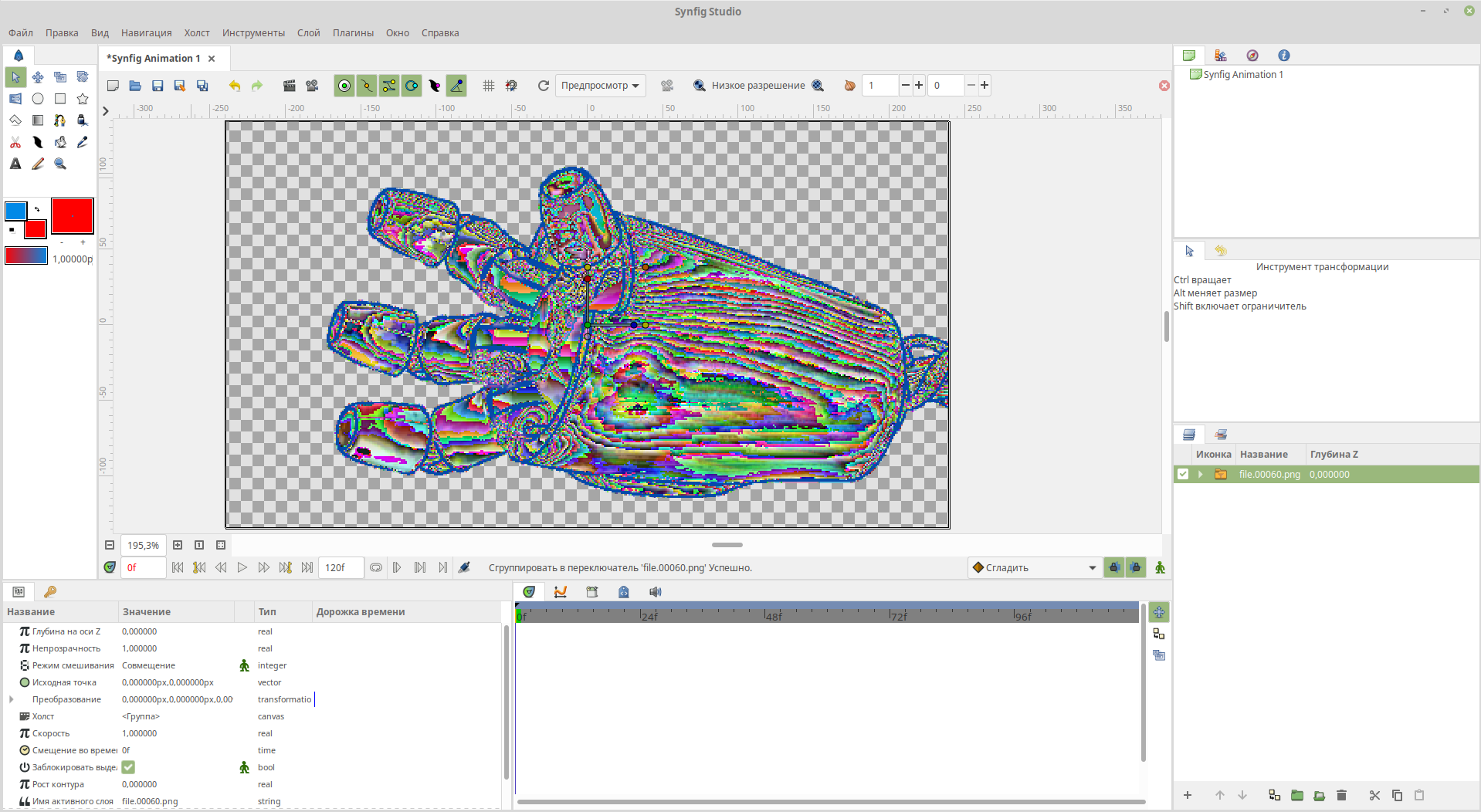Uncheck the file.00060.png layer checkbox
The height and width of the screenshot is (812, 1481).
(1184, 474)
